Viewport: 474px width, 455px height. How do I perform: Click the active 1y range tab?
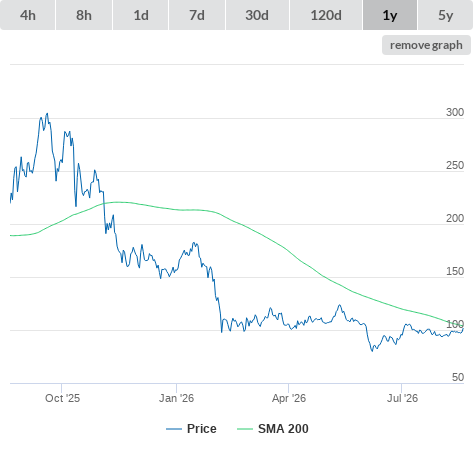390,15
